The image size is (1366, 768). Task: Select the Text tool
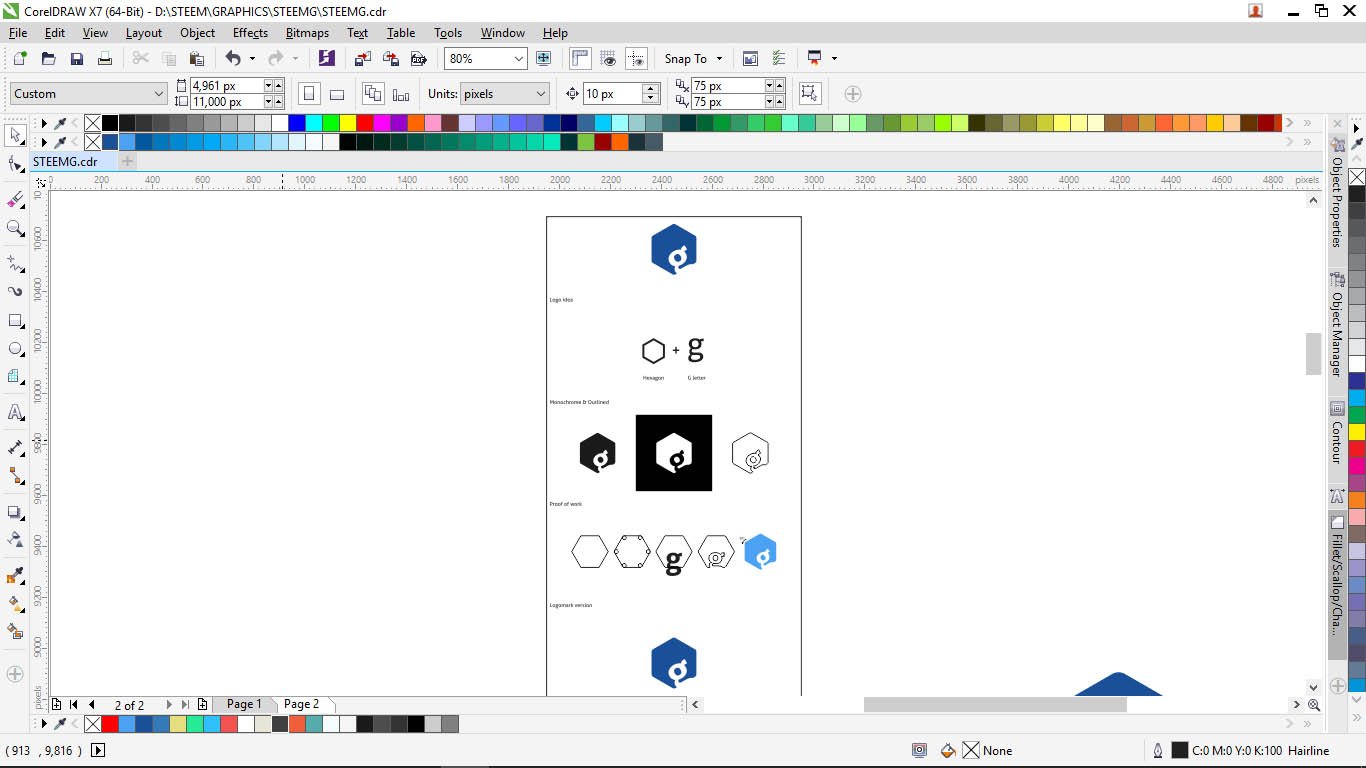[15, 412]
